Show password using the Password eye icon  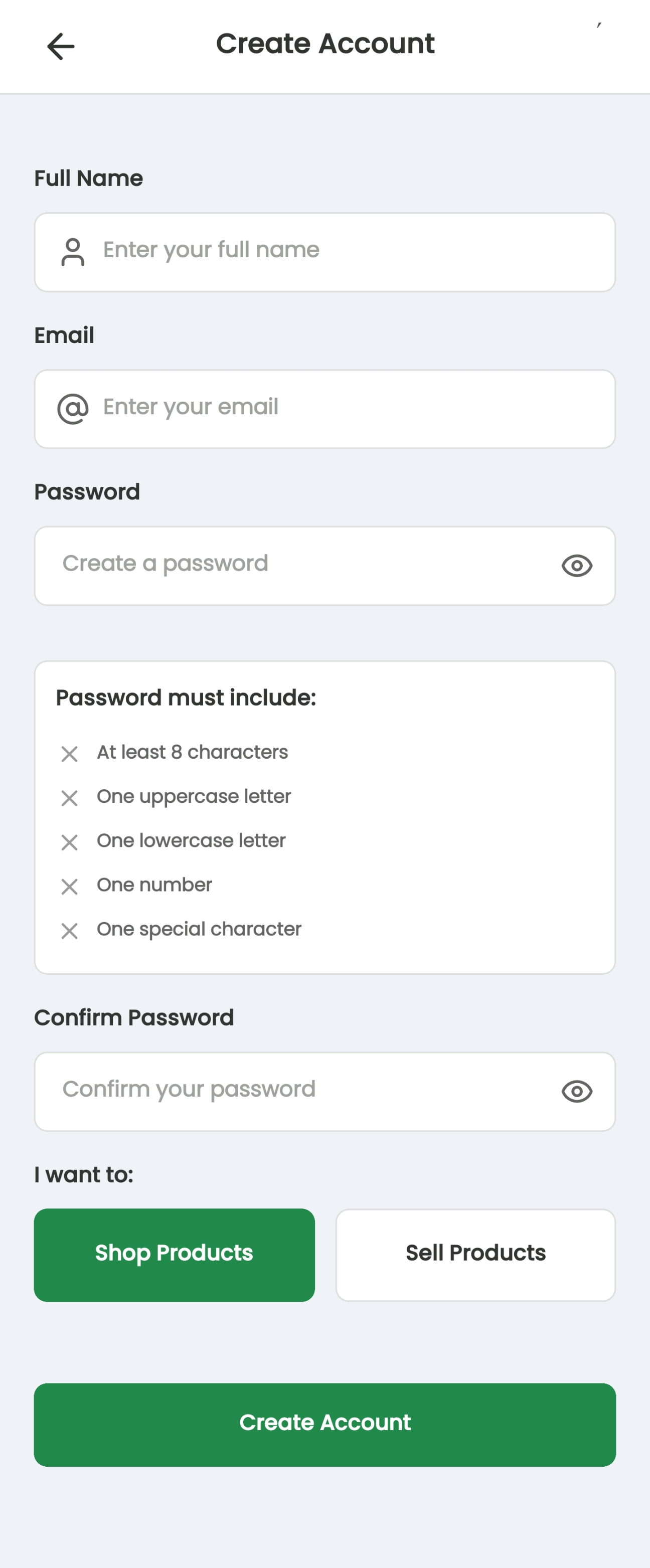[x=576, y=566]
